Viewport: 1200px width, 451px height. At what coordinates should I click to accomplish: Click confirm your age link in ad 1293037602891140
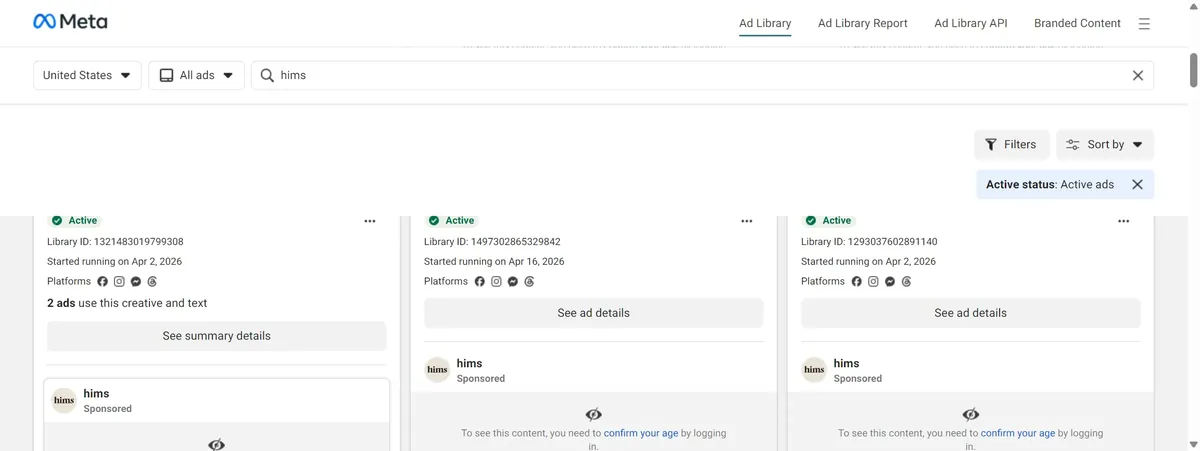(1018, 434)
